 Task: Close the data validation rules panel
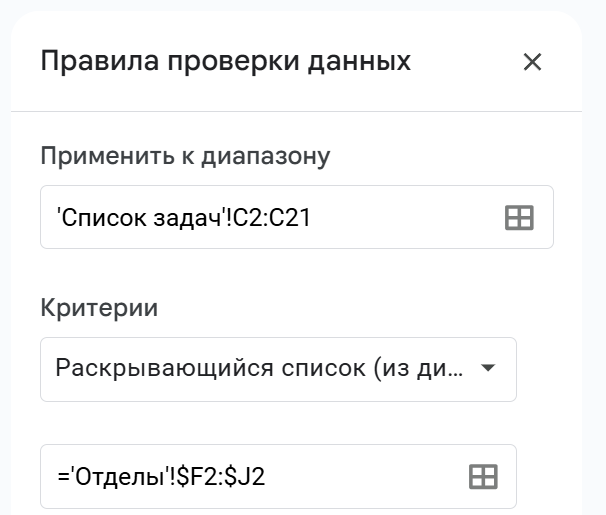tap(532, 62)
